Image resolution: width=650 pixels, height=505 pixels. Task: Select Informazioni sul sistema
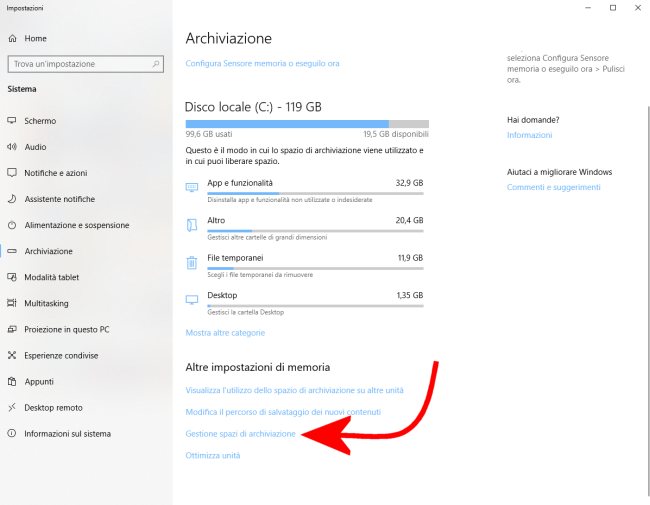pyautogui.click(x=67, y=433)
